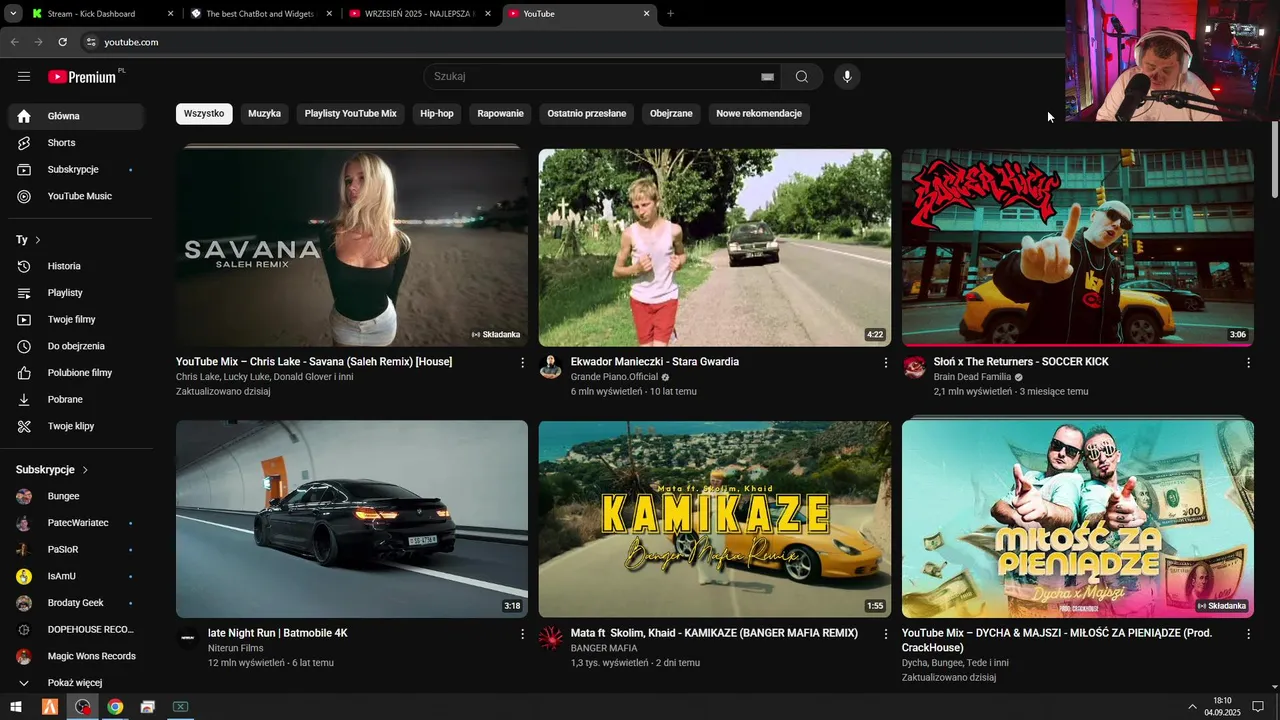Reload the page in browser

tap(62, 42)
